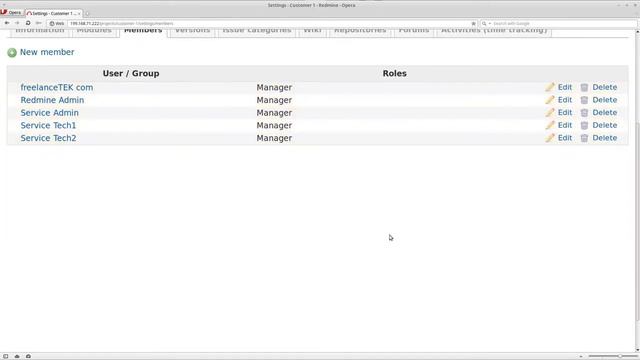Close the Settings - Customer 1 tab
Image resolution: width=640 pixels, height=360 pixels.
[79, 13]
